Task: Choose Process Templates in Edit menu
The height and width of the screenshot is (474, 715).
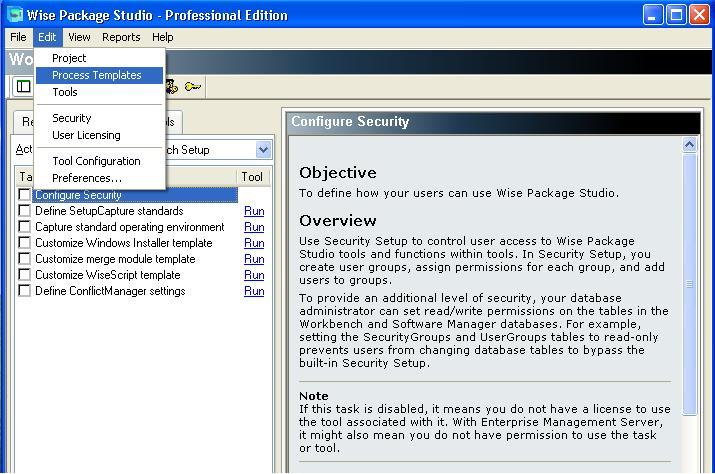Action: pyautogui.click(x=99, y=75)
